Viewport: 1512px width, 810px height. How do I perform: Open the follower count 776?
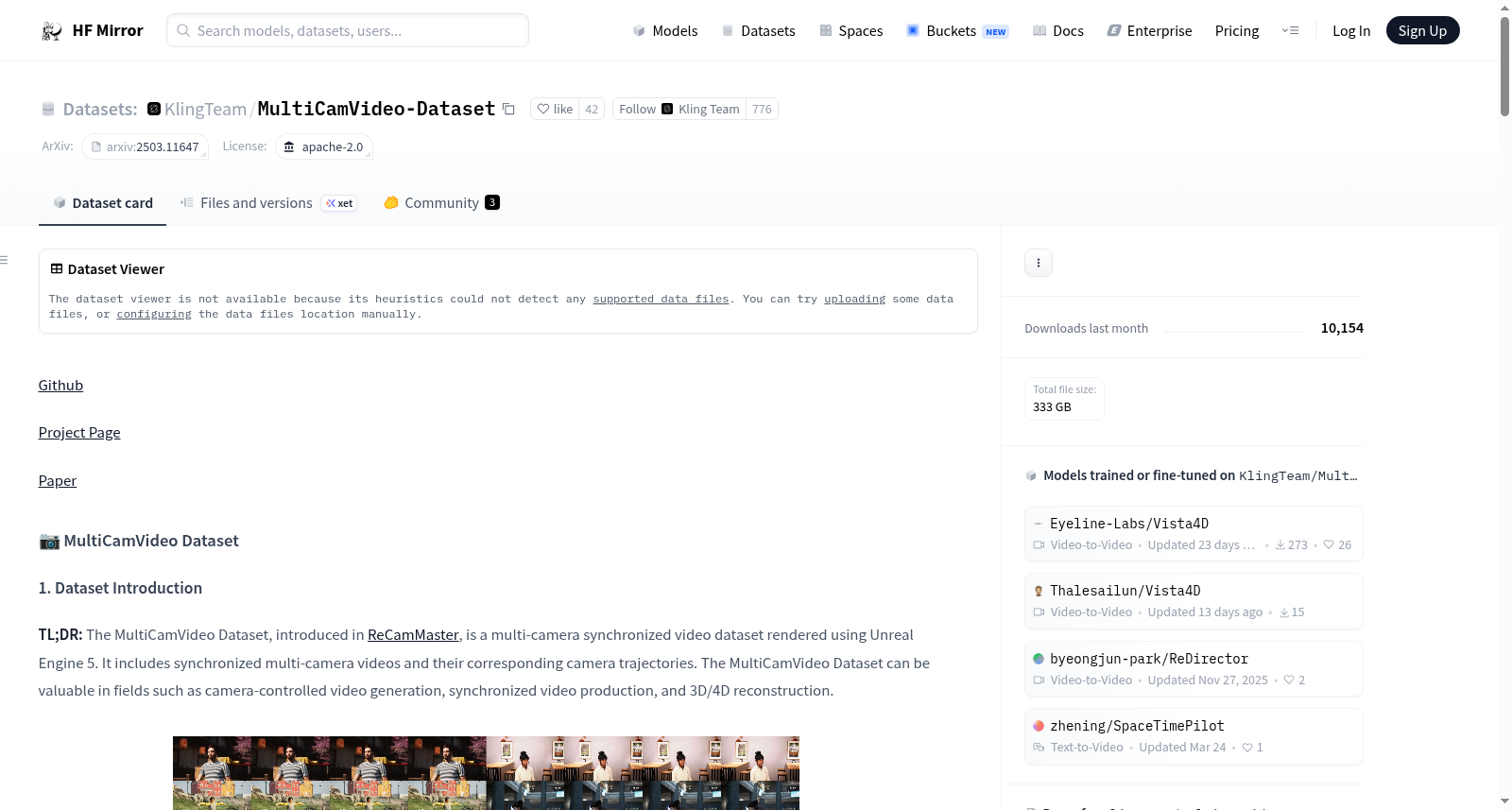coord(762,109)
